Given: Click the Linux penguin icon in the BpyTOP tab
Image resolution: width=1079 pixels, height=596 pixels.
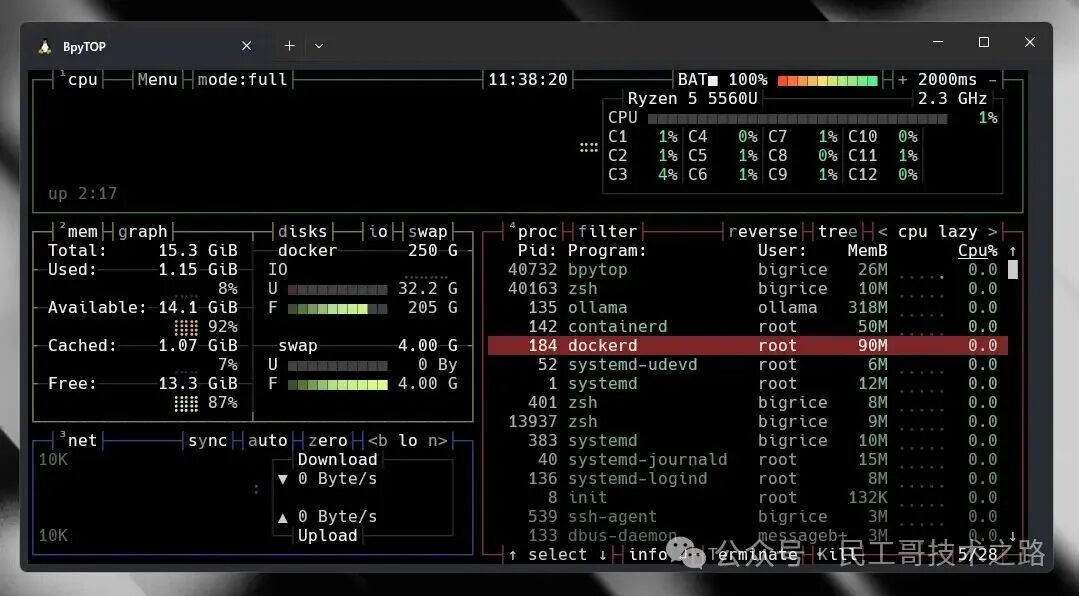Looking at the screenshot, I should click(45, 47).
